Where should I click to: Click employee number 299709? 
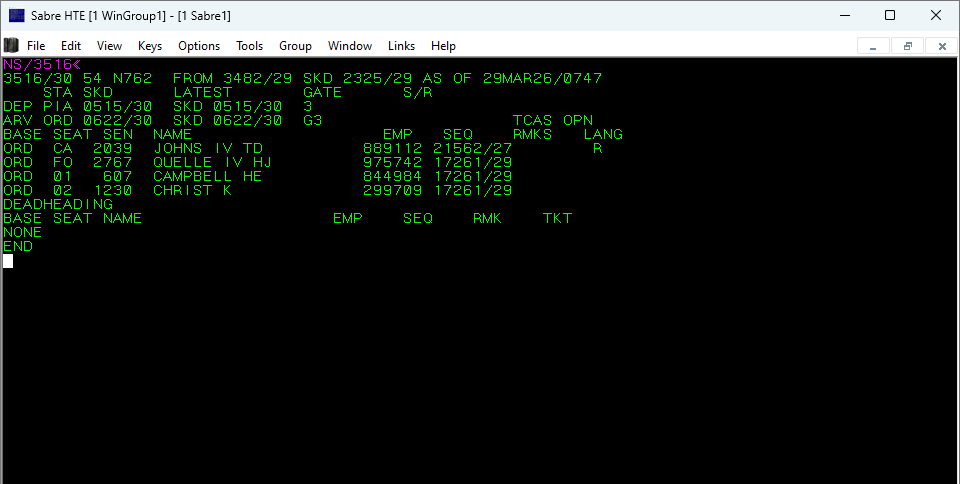[392, 191]
